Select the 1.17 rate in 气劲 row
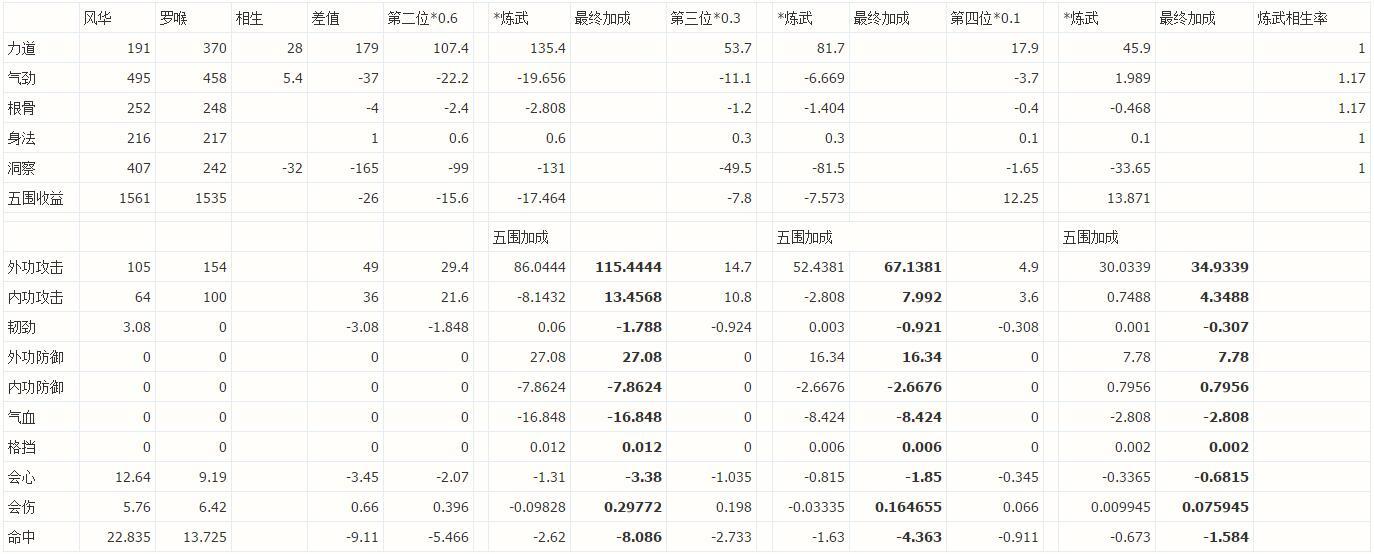 pyautogui.click(x=1351, y=78)
